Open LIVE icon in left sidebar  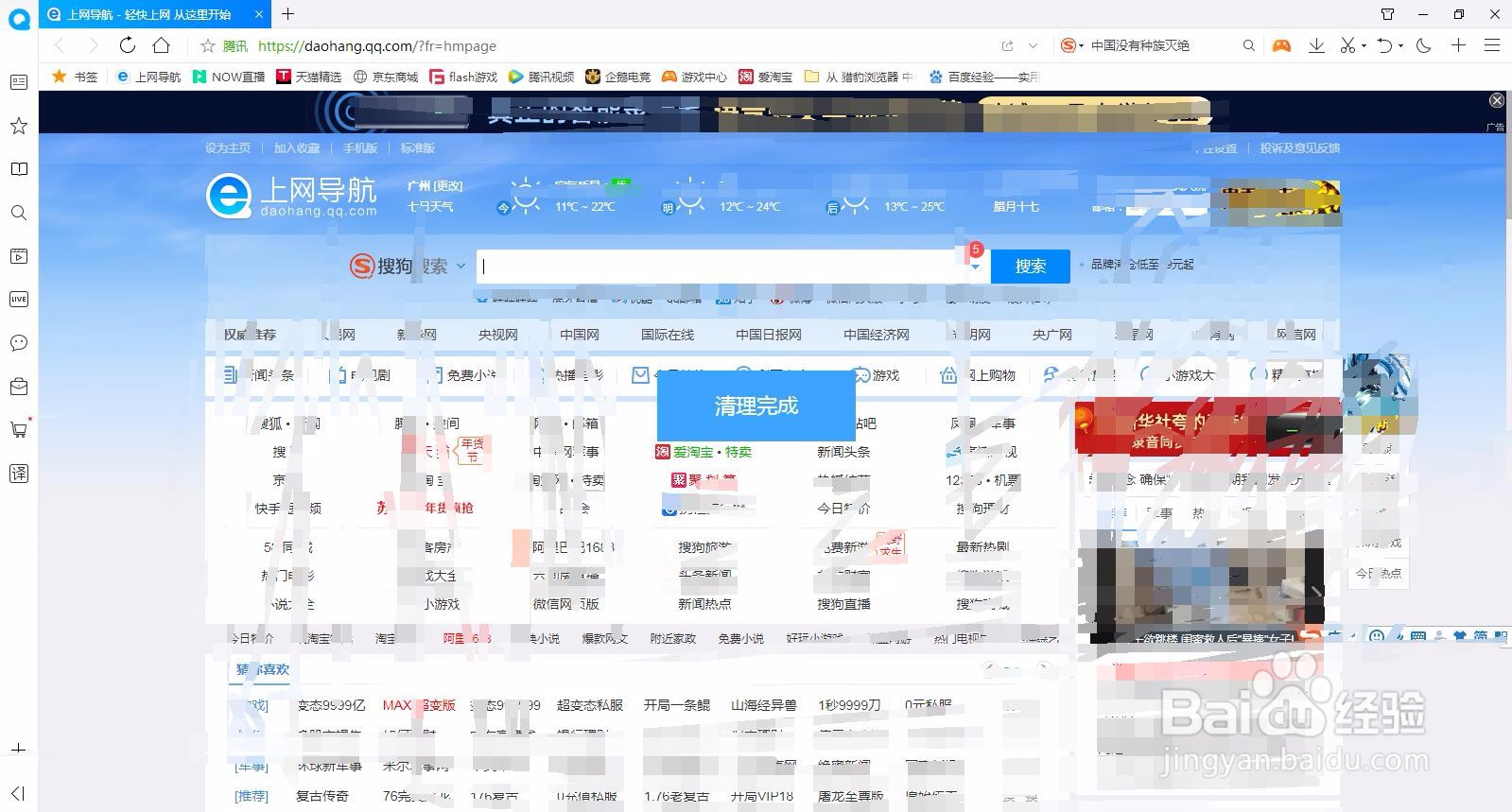[x=19, y=299]
